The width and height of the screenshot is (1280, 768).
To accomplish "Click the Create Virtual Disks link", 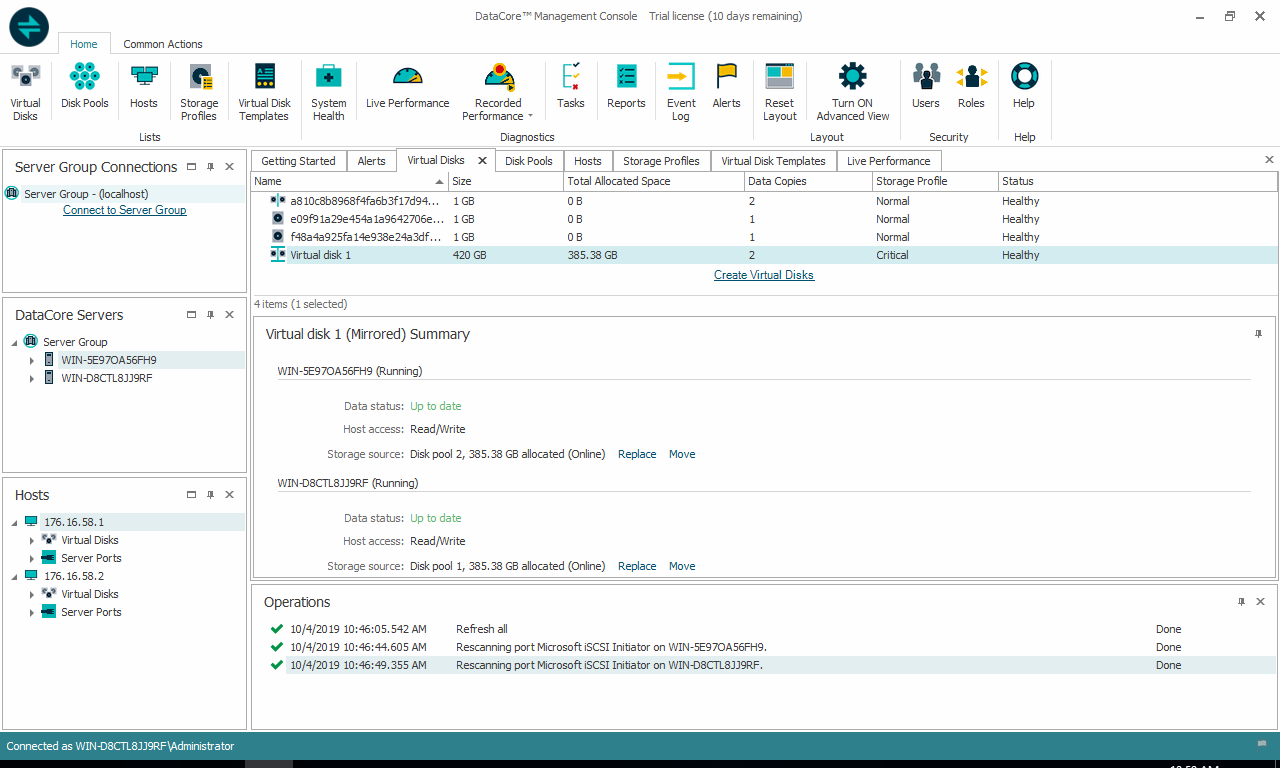I will click(764, 275).
